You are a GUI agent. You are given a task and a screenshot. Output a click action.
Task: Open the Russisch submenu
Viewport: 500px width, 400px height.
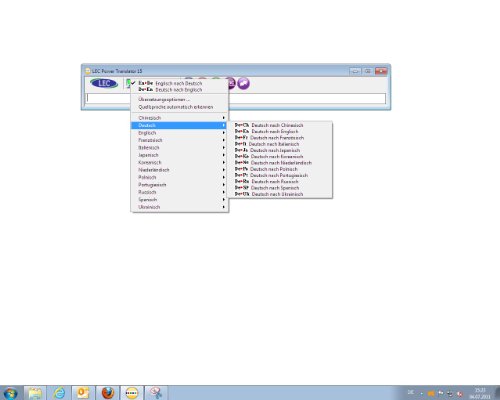tap(179, 192)
